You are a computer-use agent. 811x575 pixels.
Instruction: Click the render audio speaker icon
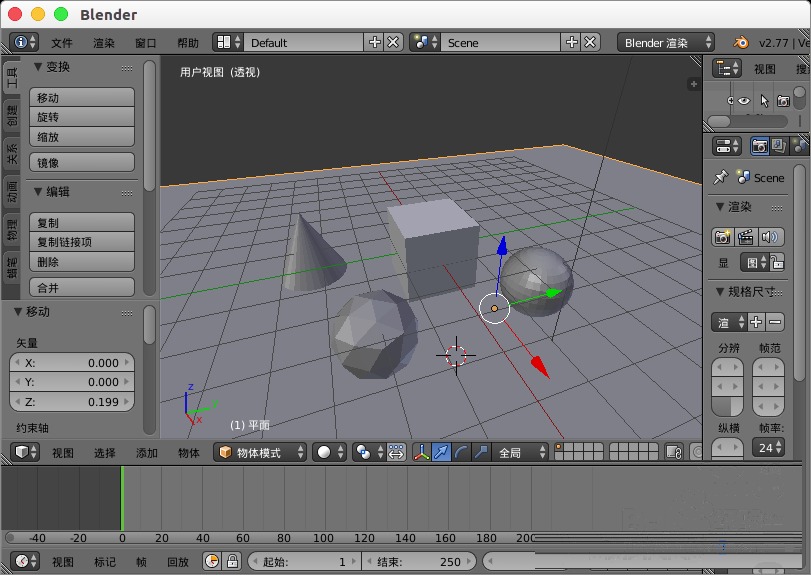pyautogui.click(x=770, y=237)
